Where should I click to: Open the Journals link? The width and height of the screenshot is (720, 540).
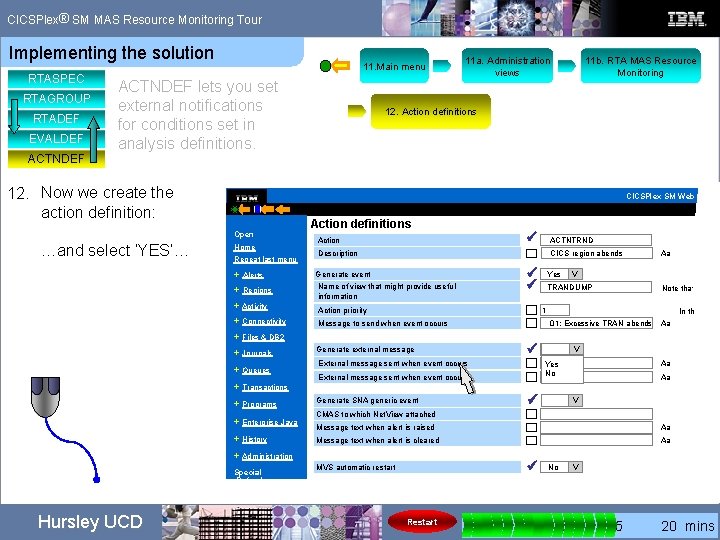click(257, 353)
